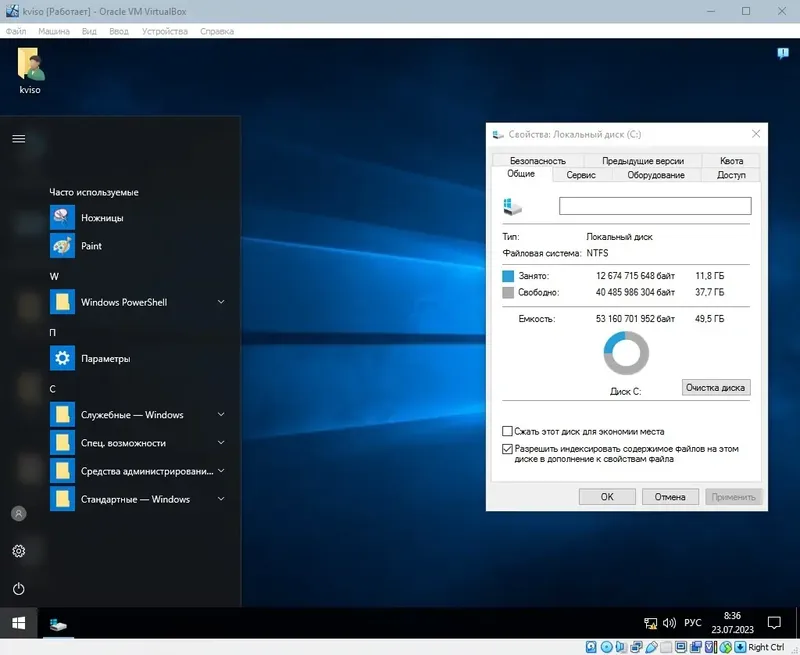Disable file content indexing on drive C
Viewport: 800px width, 655px height.
coord(507,449)
